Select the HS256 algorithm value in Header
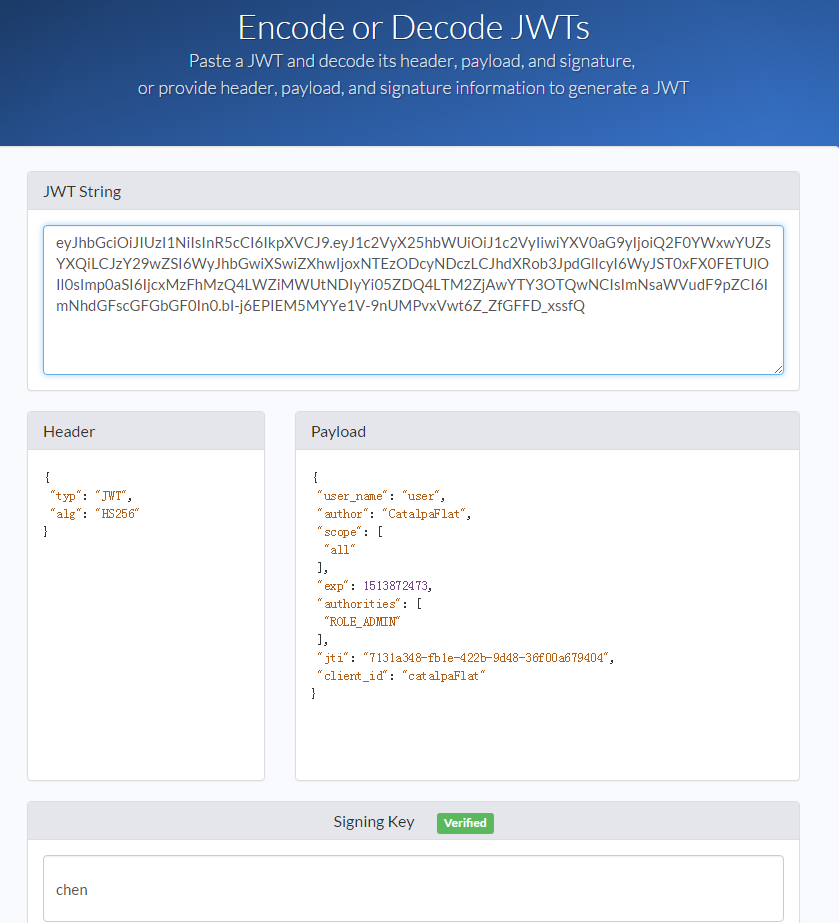Image resolution: width=839 pixels, height=923 pixels. tap(120, 513)
